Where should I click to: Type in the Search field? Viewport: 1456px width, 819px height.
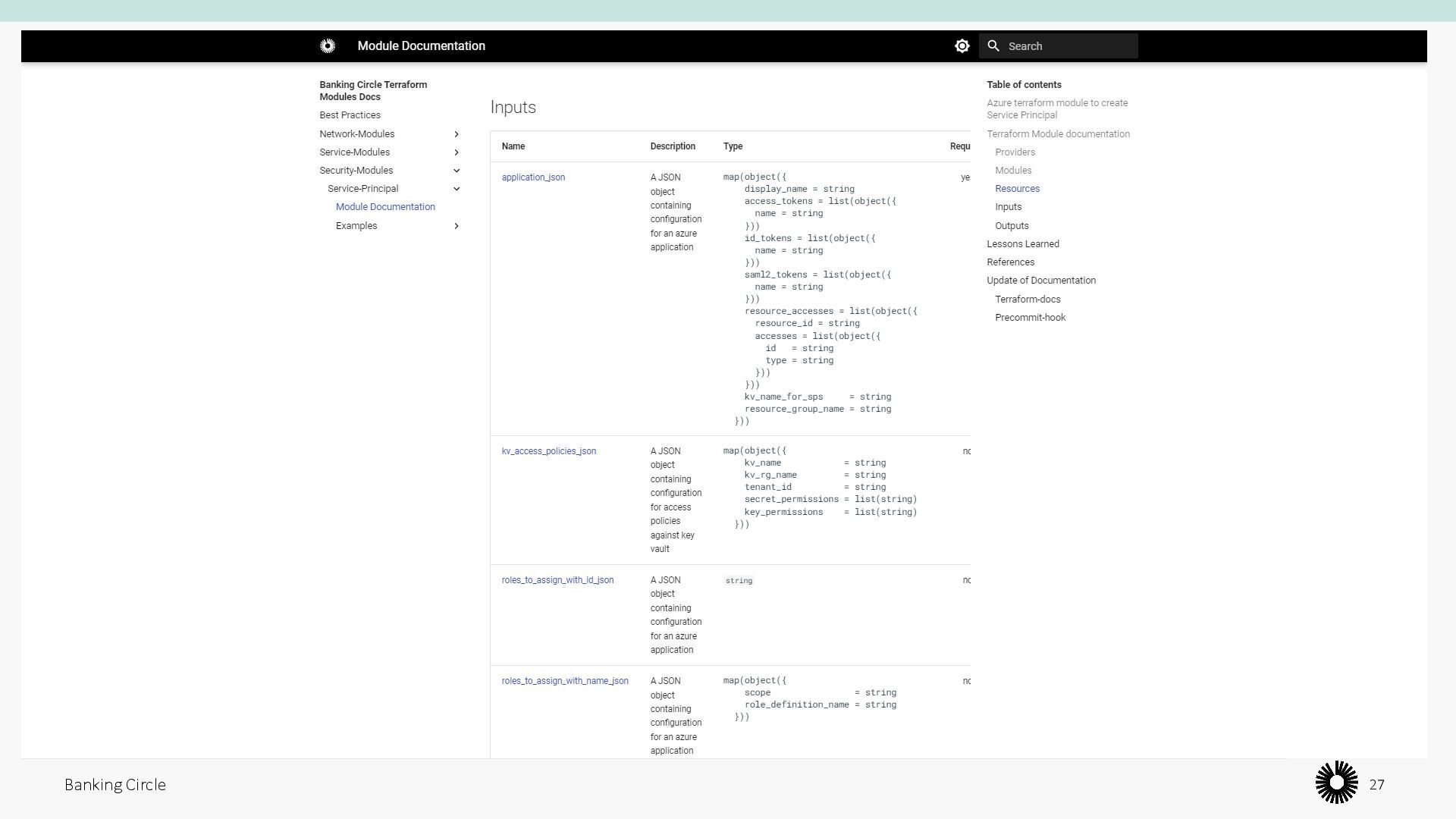(x=1068, y=46)
